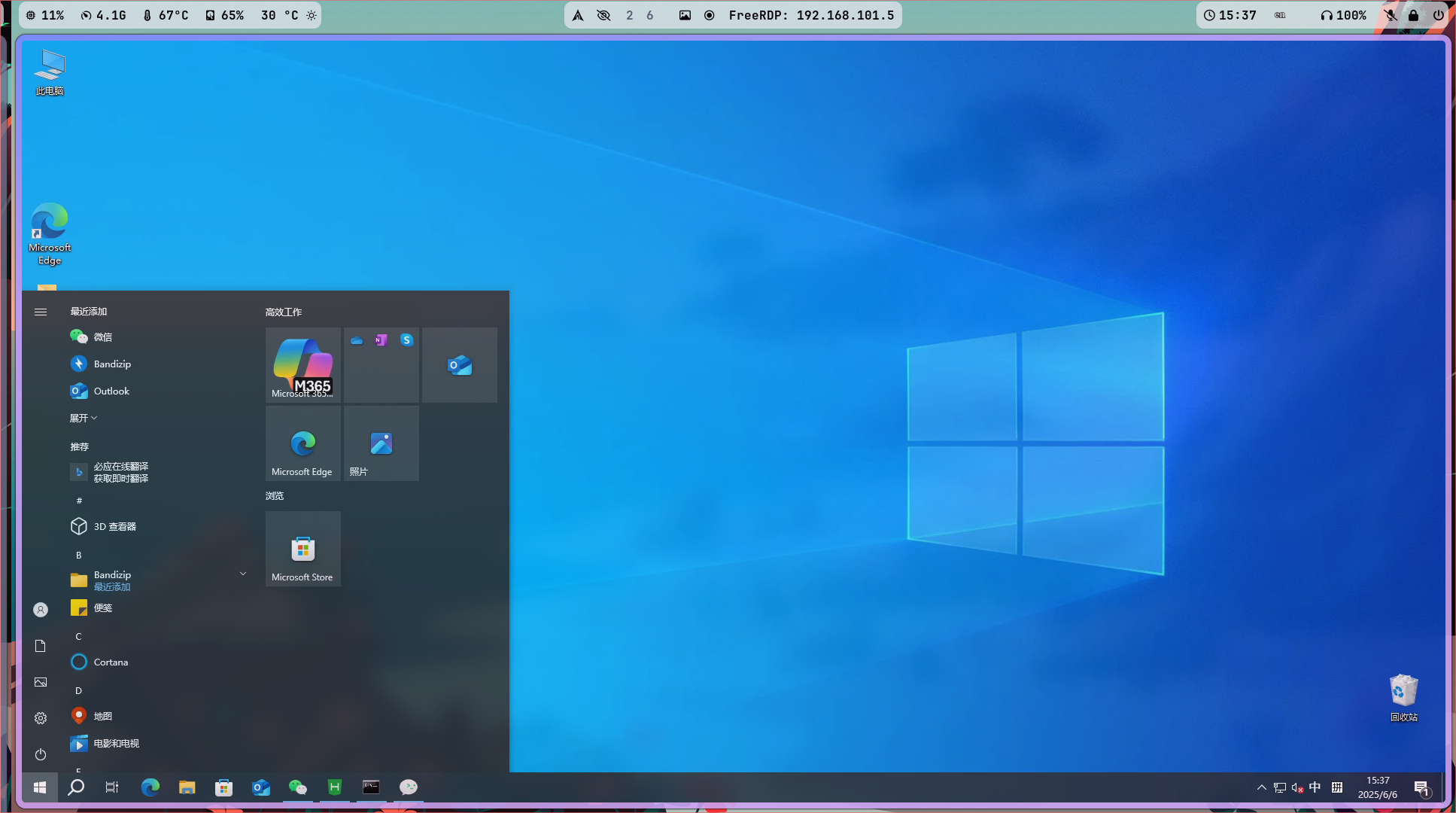Click the lock icon in top bar
Viewport: 1456px width, 813px height.
tap(1414, 15)
